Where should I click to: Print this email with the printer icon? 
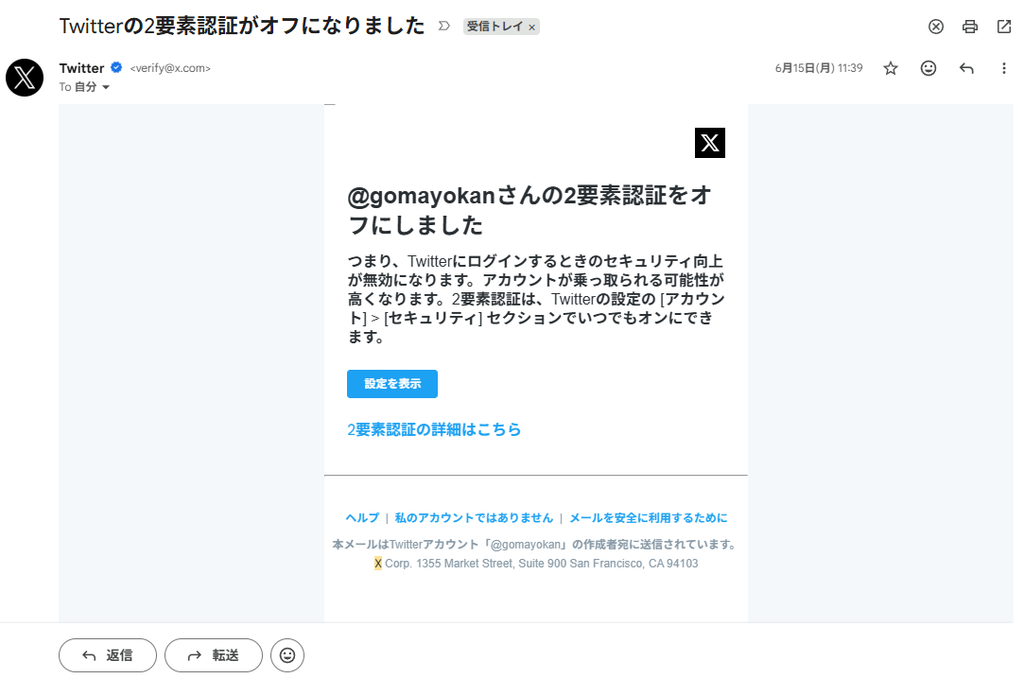click(970, 26)
